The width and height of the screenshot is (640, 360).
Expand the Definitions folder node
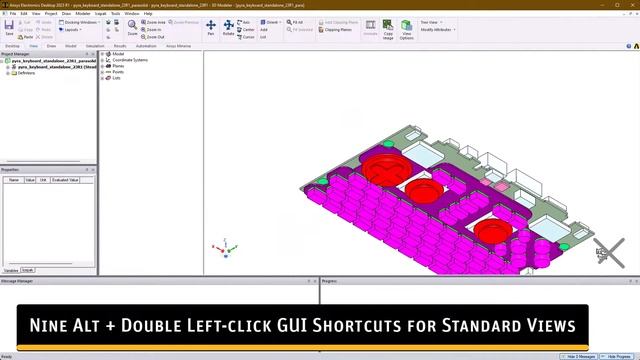click(8, 73)
